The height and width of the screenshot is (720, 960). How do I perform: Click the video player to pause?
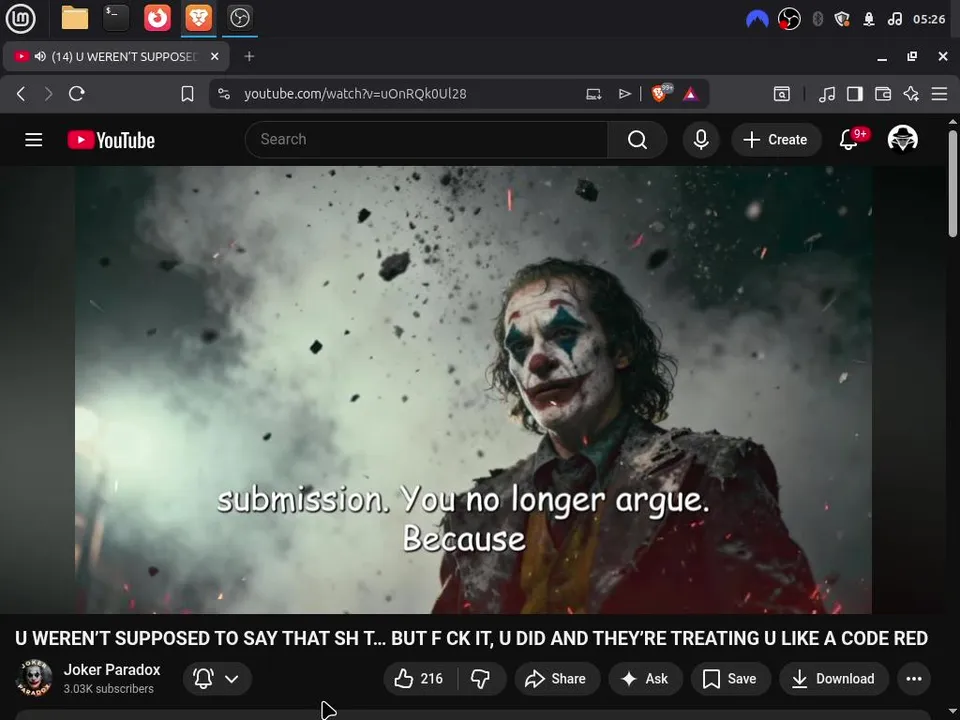click(473, 389)
